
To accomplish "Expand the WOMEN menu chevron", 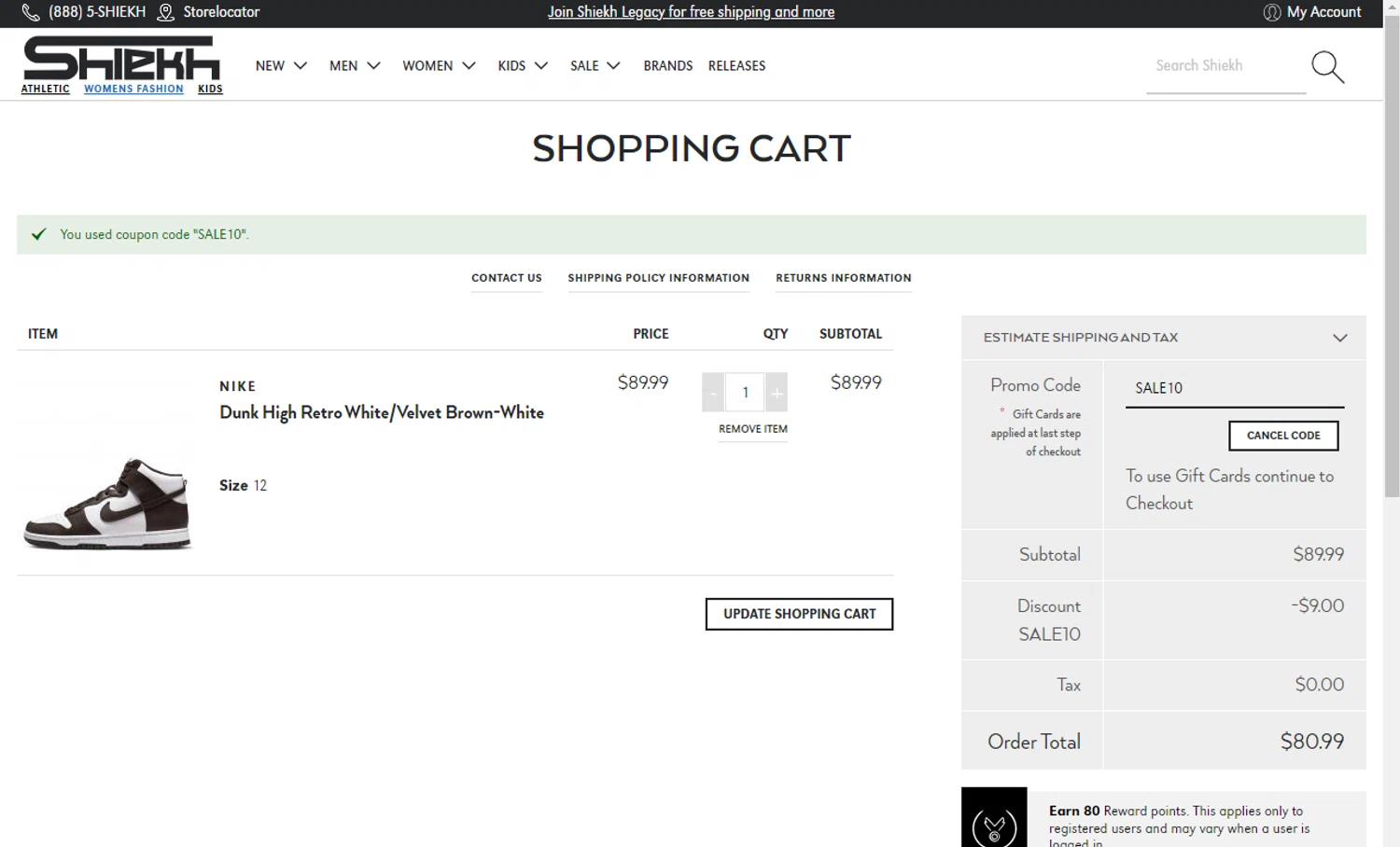I will 469,65.
